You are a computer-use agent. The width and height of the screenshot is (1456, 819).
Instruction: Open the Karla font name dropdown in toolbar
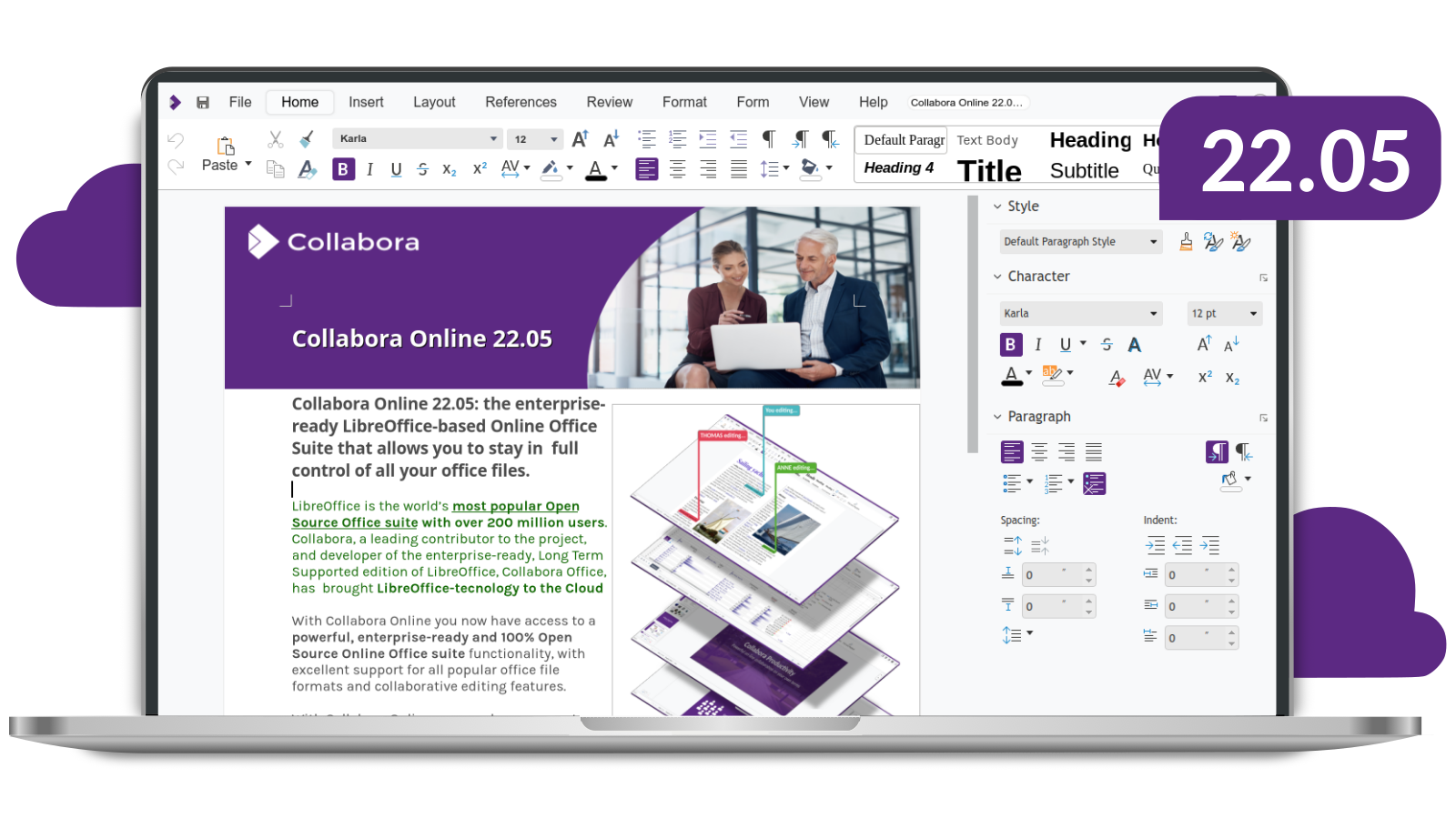coord(493,139)
